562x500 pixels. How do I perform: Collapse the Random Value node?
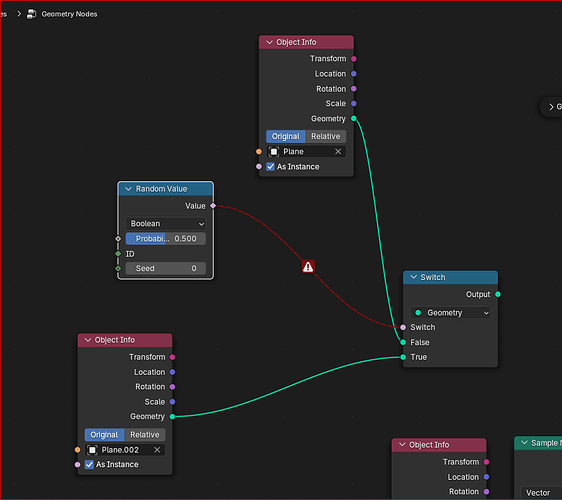click(x=128, y=189)
